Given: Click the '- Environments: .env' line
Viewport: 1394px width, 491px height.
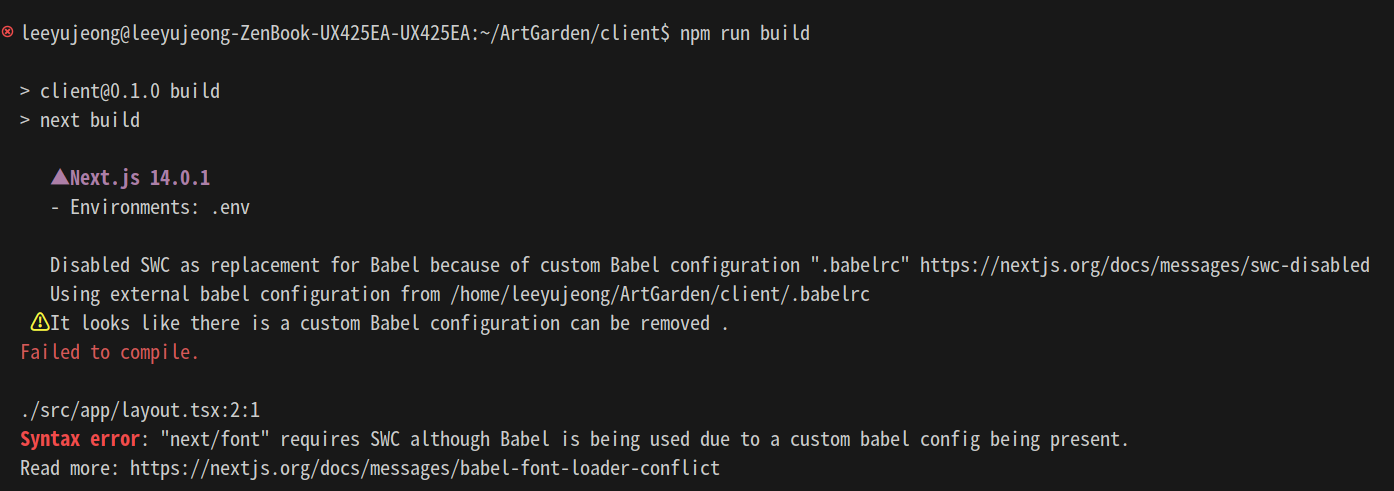Looking at the screenshot, I should coord(150,208).
